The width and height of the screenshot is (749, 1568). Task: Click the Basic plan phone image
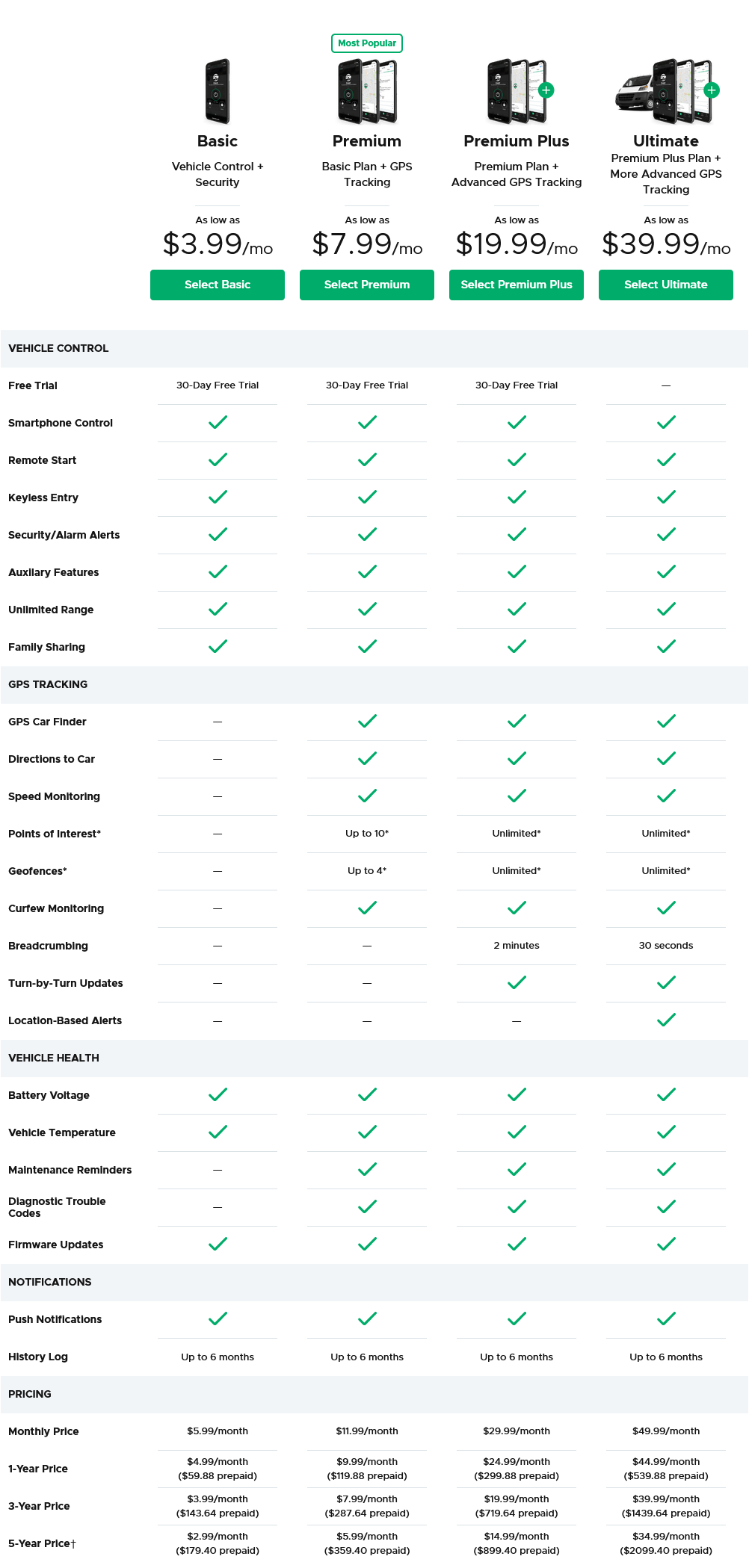[x=218, y=91]
